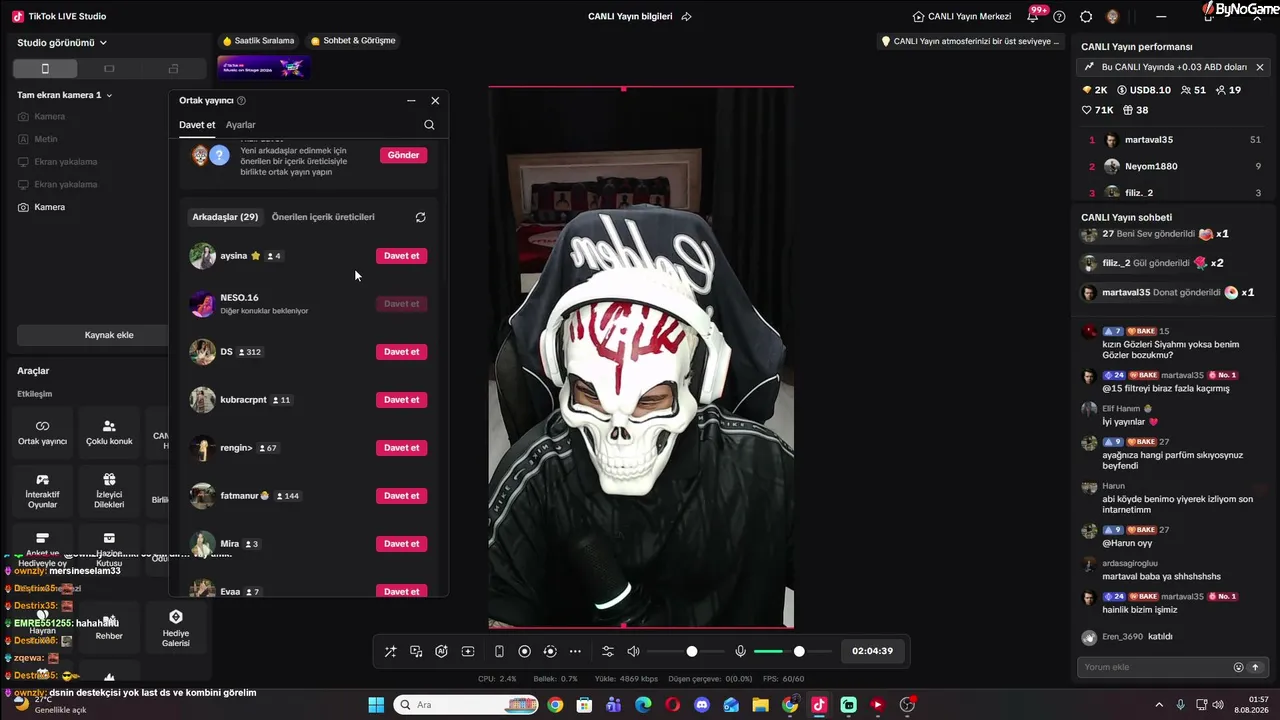The width and height of the screenshot is (1280, 720).
Task: Switch to the Davet et tab
Action: (197, 125)
